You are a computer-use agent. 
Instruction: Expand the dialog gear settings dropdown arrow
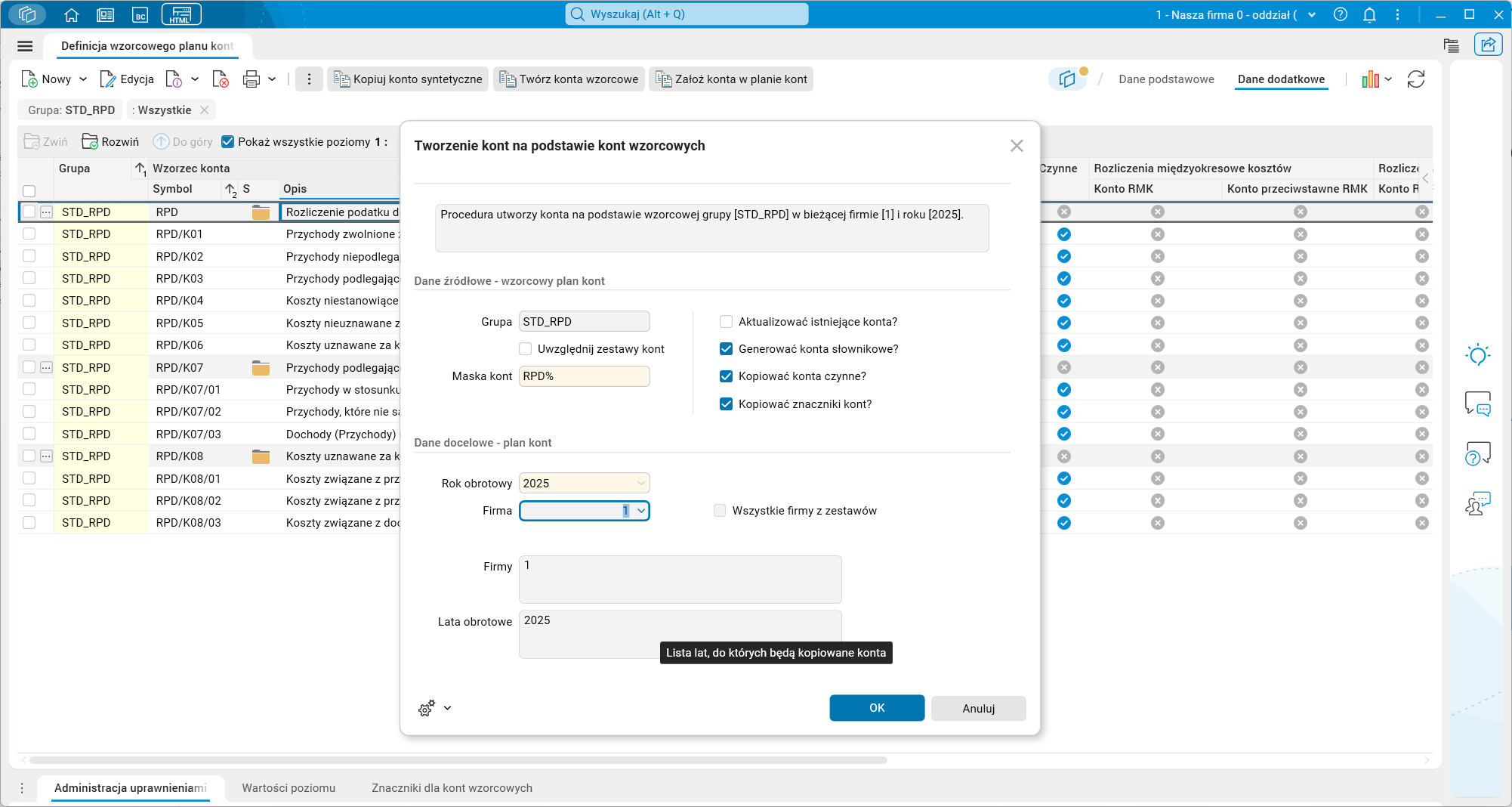448,708
